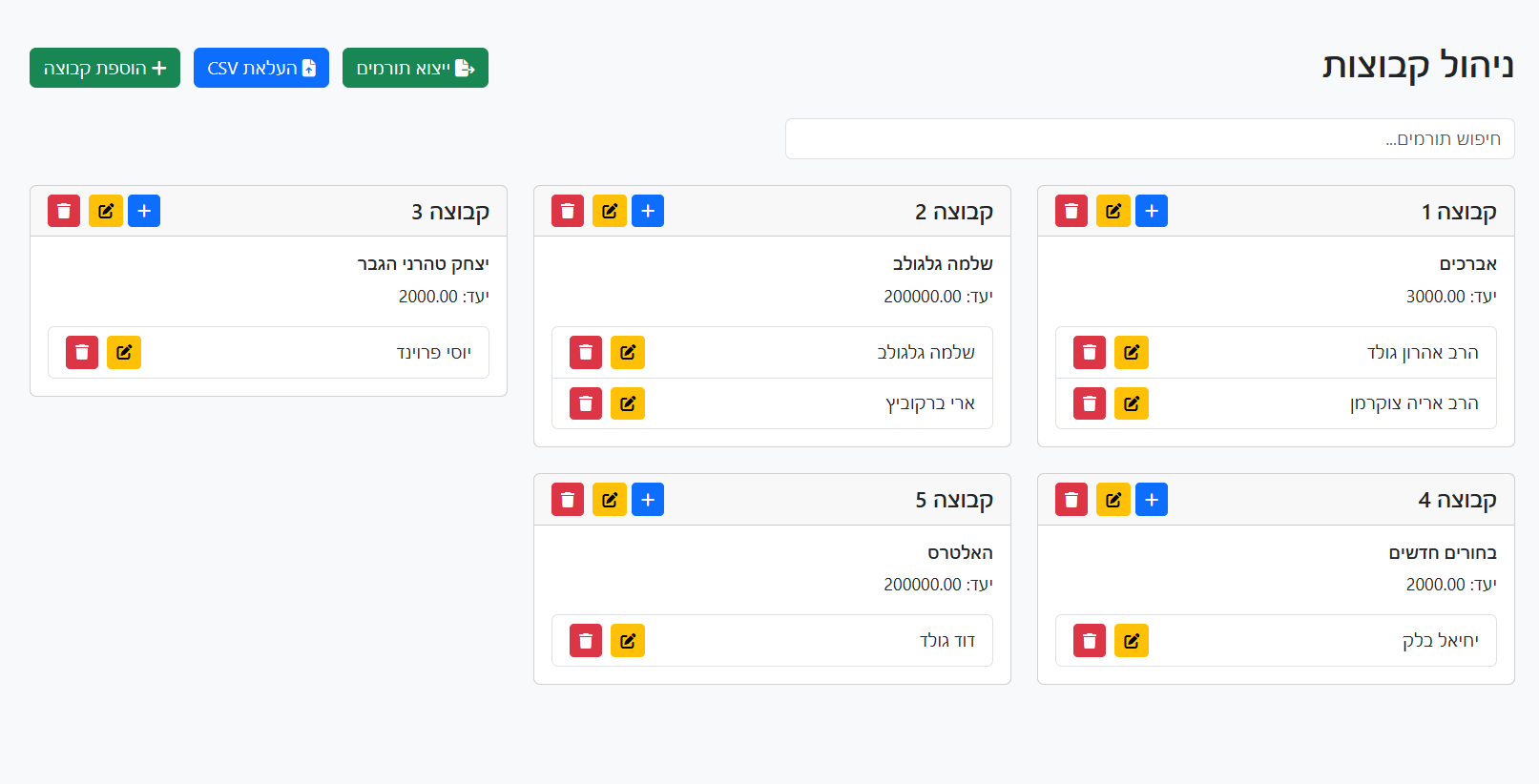Delete donor ארי ברקוביץ
This screenshot has width=1539, height=784.
tap(585, 403)
